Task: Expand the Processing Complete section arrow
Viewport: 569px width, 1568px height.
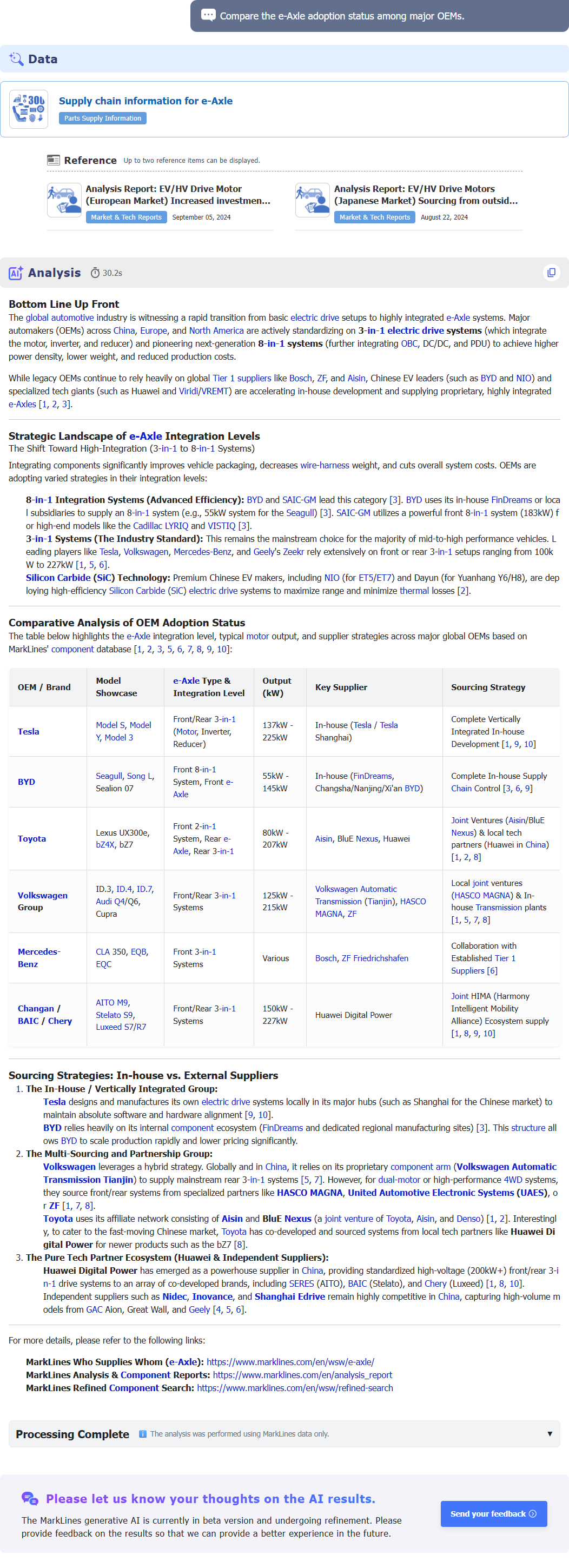Action: point(550,1433)
